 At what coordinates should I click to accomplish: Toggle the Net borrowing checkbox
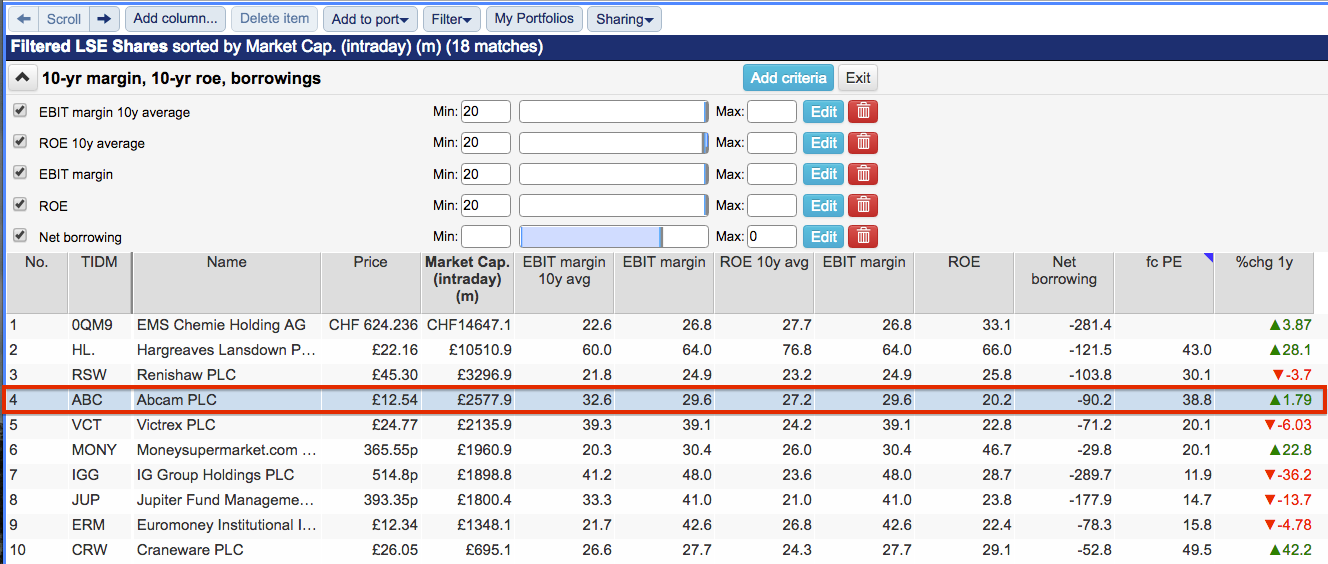[x=20, y=236]
